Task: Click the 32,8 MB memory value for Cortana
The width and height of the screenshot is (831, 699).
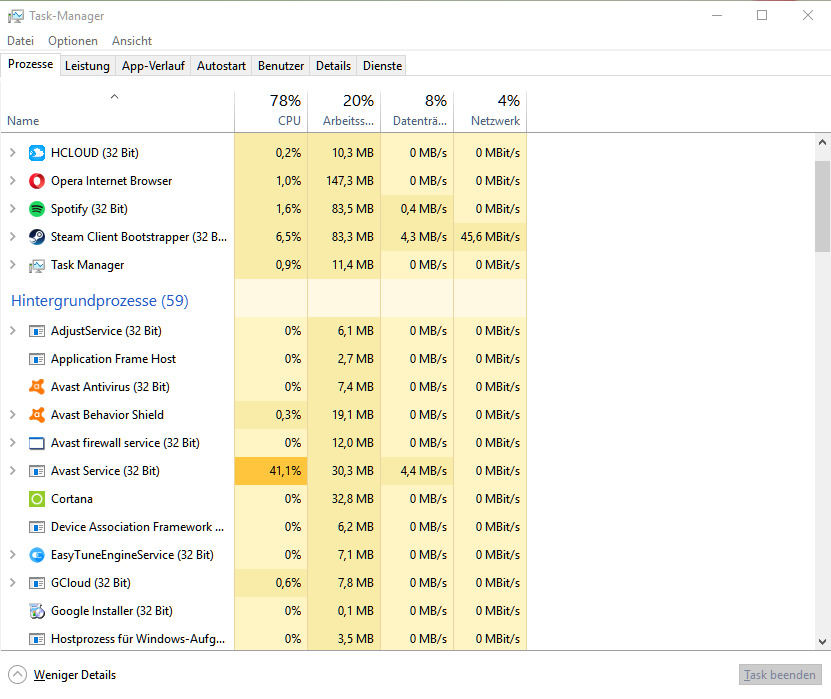Action: click(x=352, y=499)
